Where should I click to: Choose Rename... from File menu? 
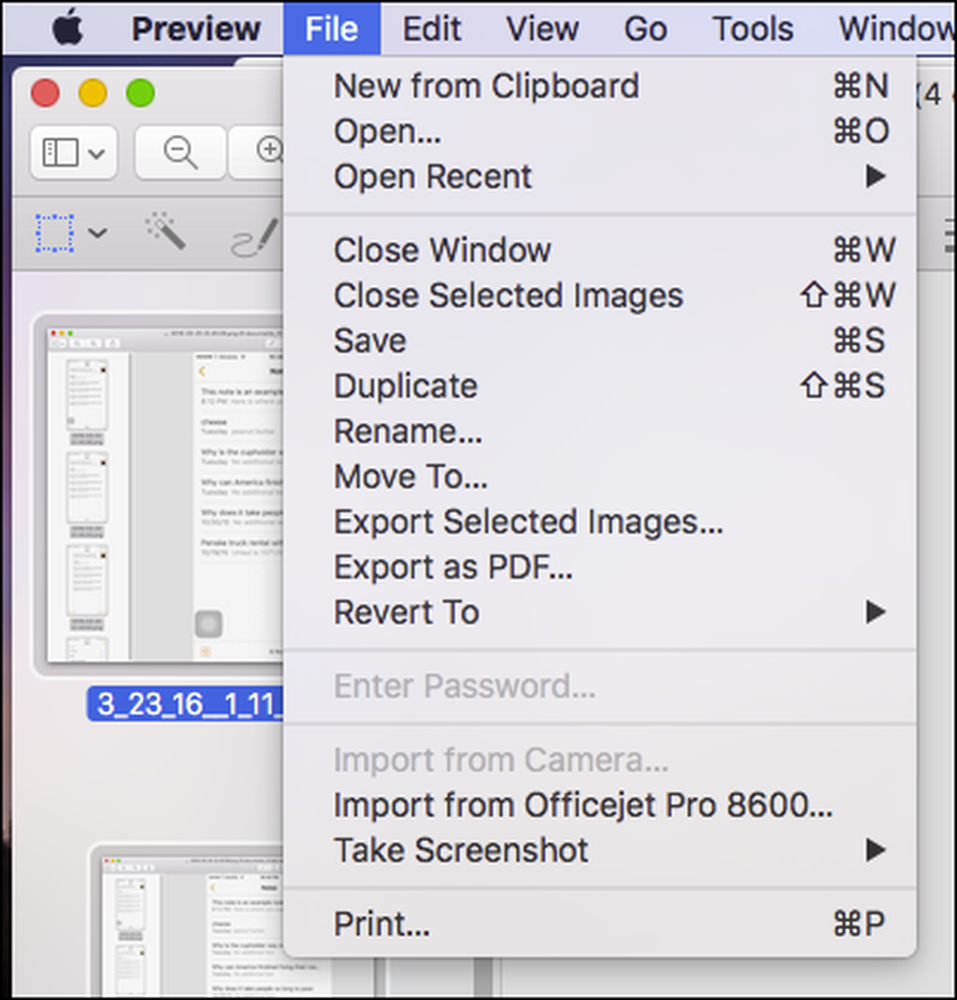[x=600, y=431]
